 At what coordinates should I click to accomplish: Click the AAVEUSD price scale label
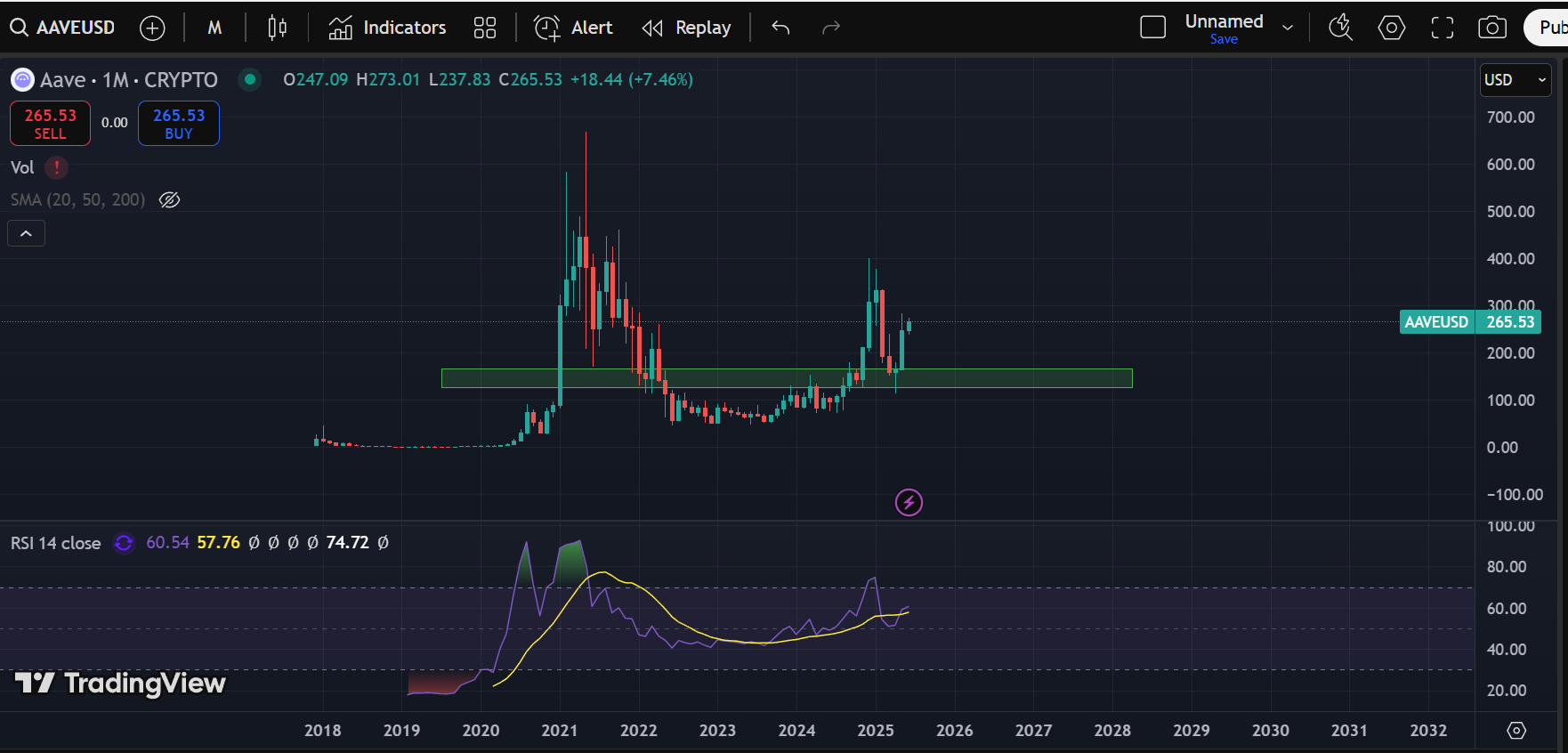(x=1436, y=322)
